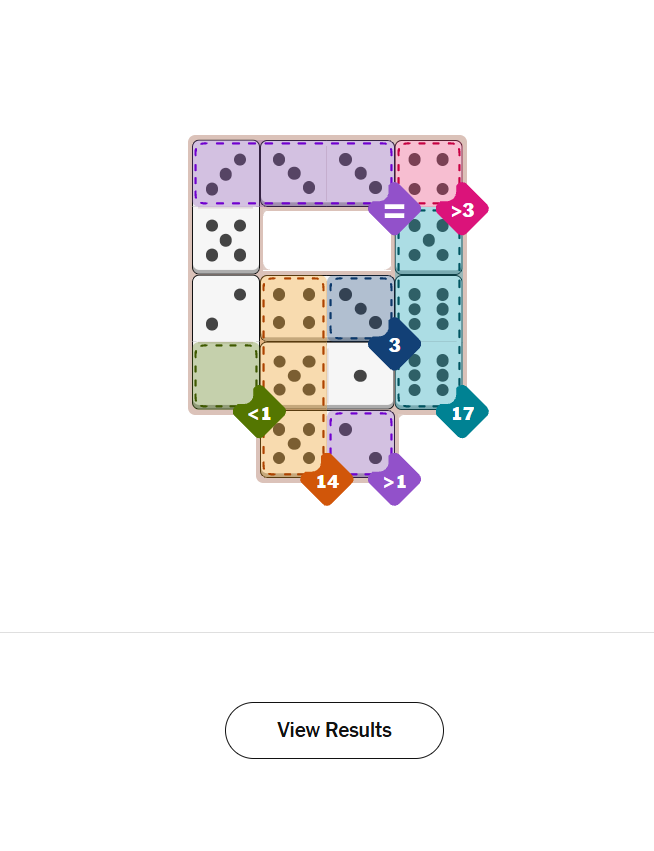This screenshot has width=654, height=851.
Task: Click the green less-than-1 badge
Action: [260, 412]
